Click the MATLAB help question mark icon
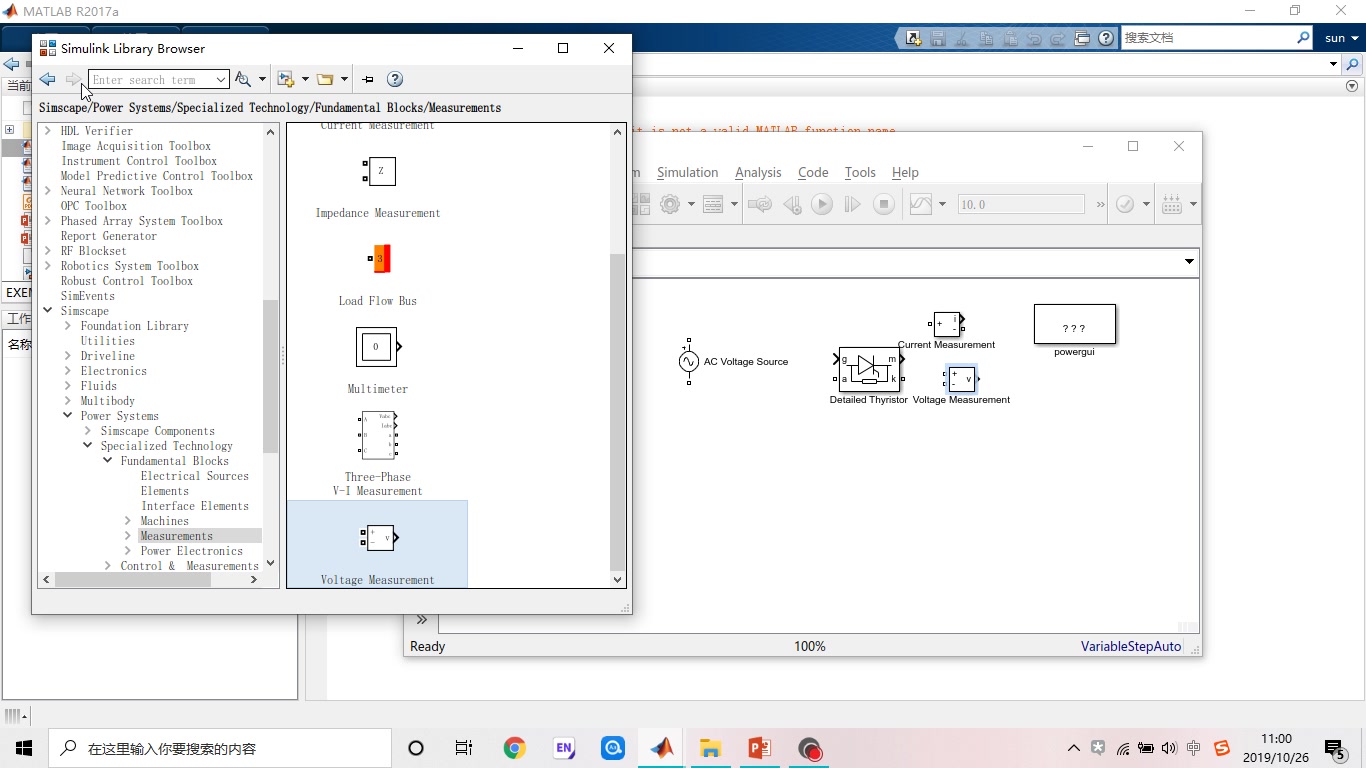This screenshot has width=1366, height=768. [1106, 38]
